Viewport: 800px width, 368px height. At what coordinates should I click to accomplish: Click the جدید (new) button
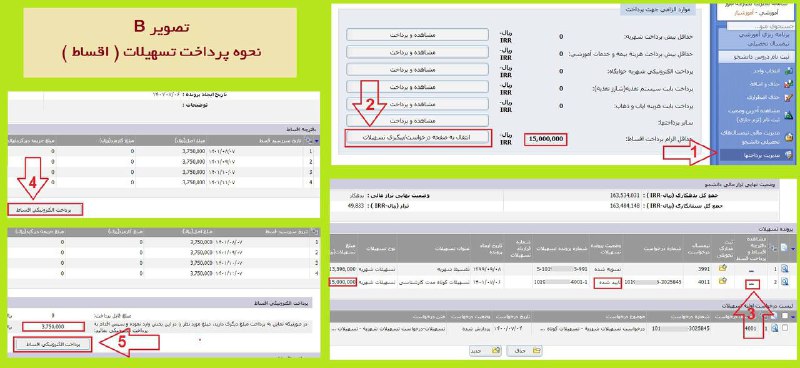click(x=485, y=351)
